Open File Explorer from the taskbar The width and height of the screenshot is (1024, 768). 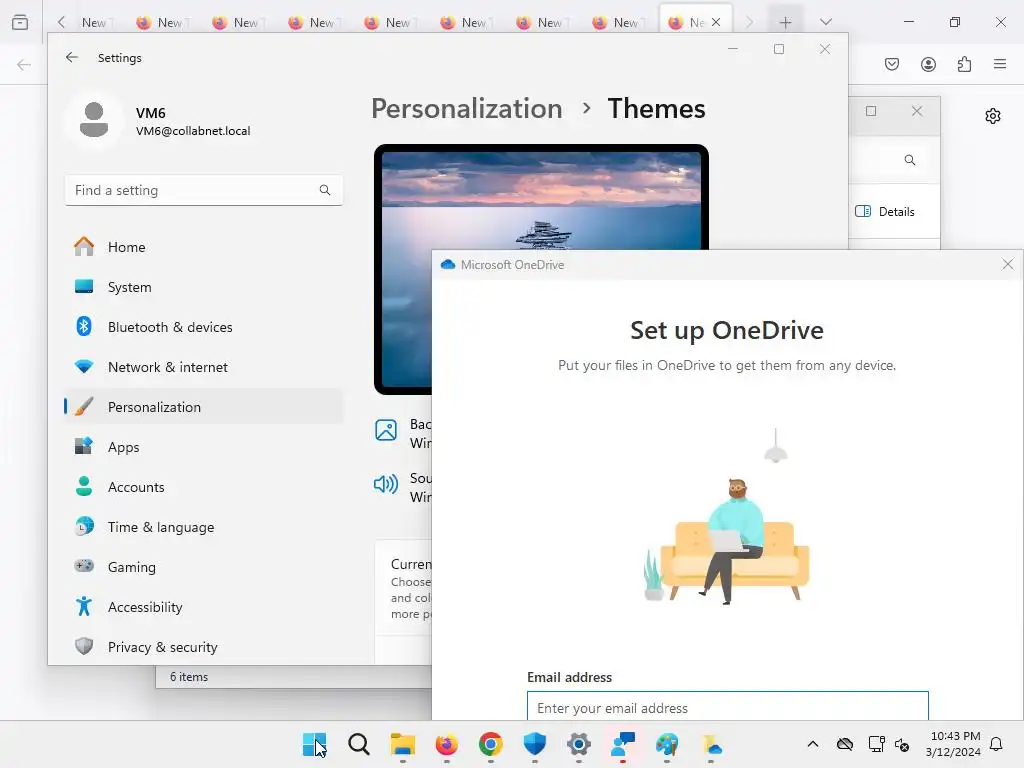402,744
